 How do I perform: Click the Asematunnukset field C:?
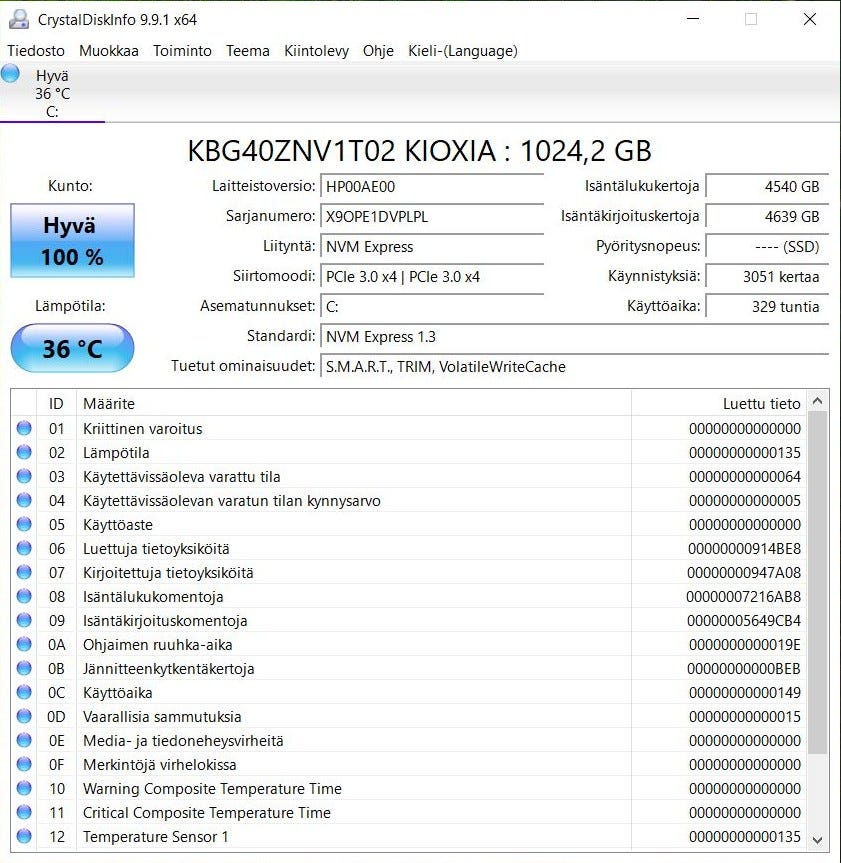click(432, 307)
